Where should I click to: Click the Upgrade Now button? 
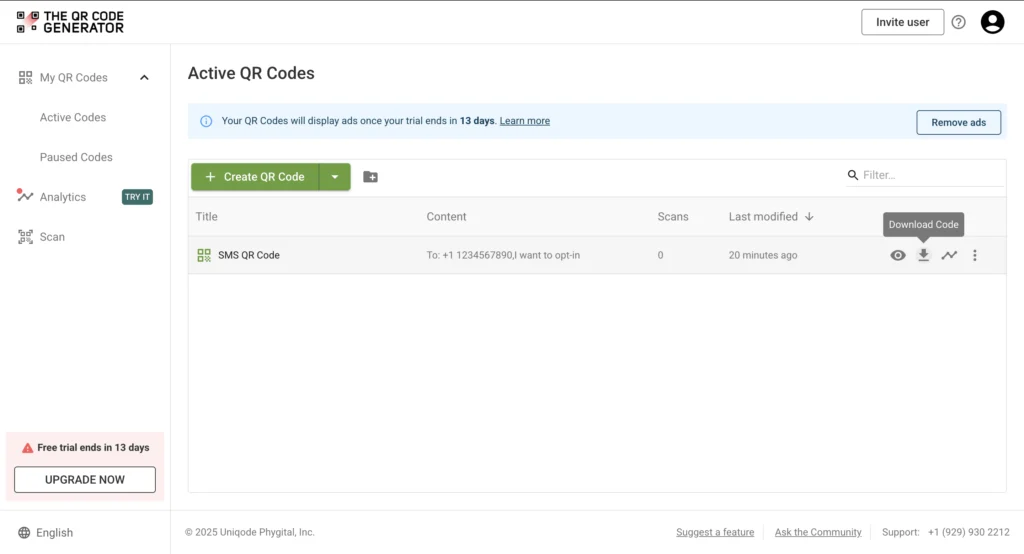click(x=85, y=480)
